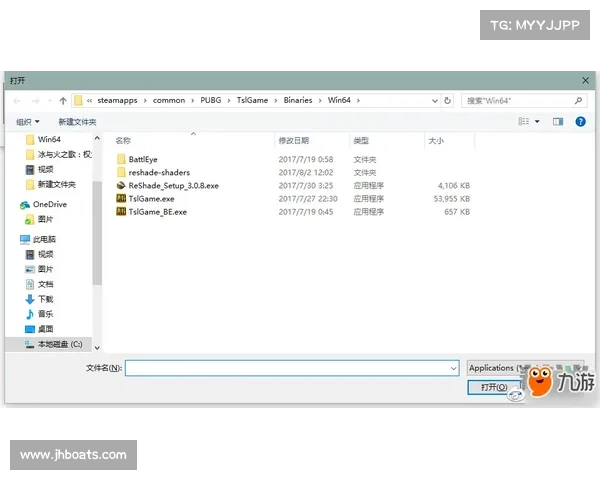This screenshot has width=600, height=480.
Task: Open 冰与火之歌 folder in sidebar
Action: point(59,154)
